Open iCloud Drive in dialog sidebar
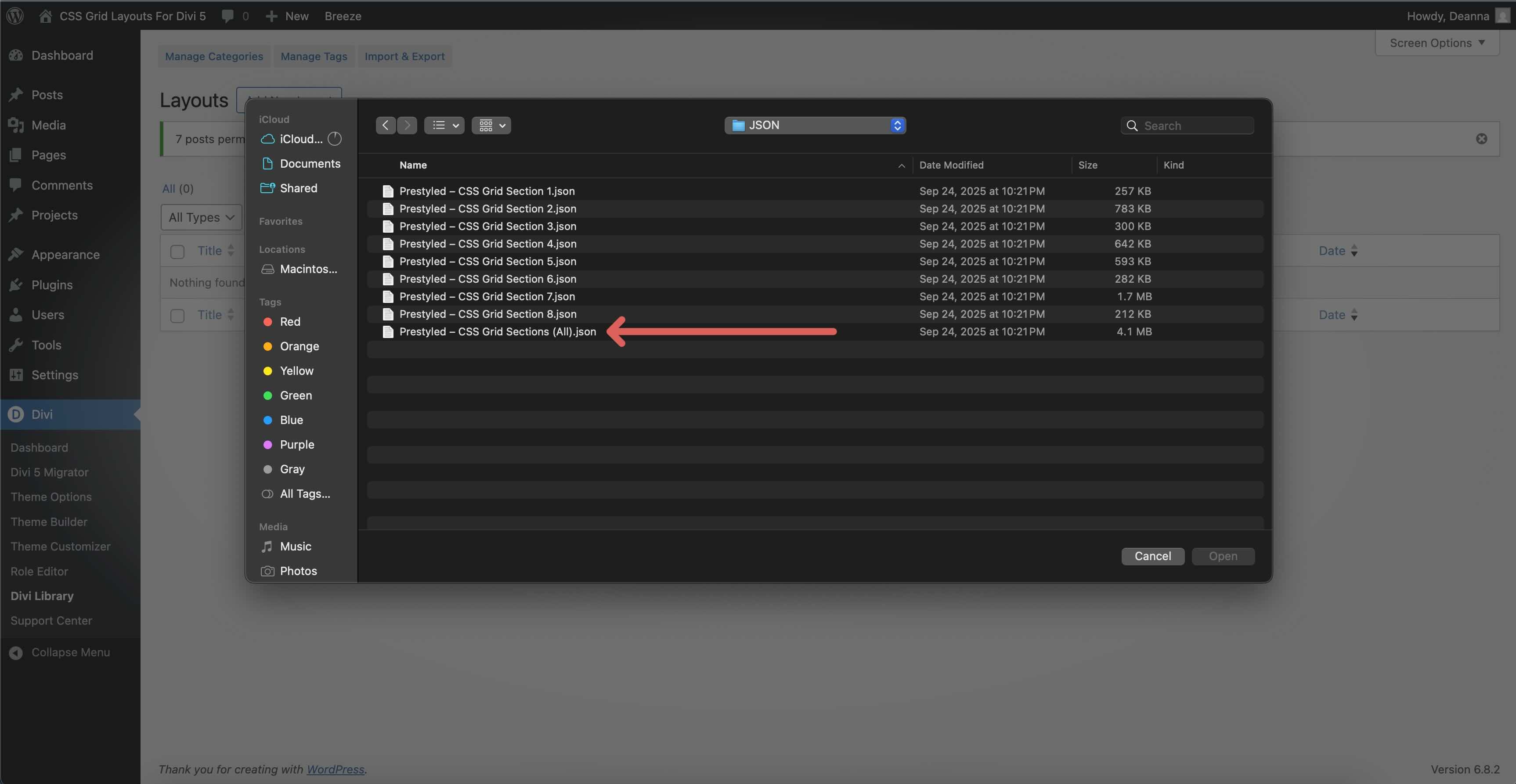Image resolution: width=1516 pixels, height=784 pixels. click(x=301, y=139)
